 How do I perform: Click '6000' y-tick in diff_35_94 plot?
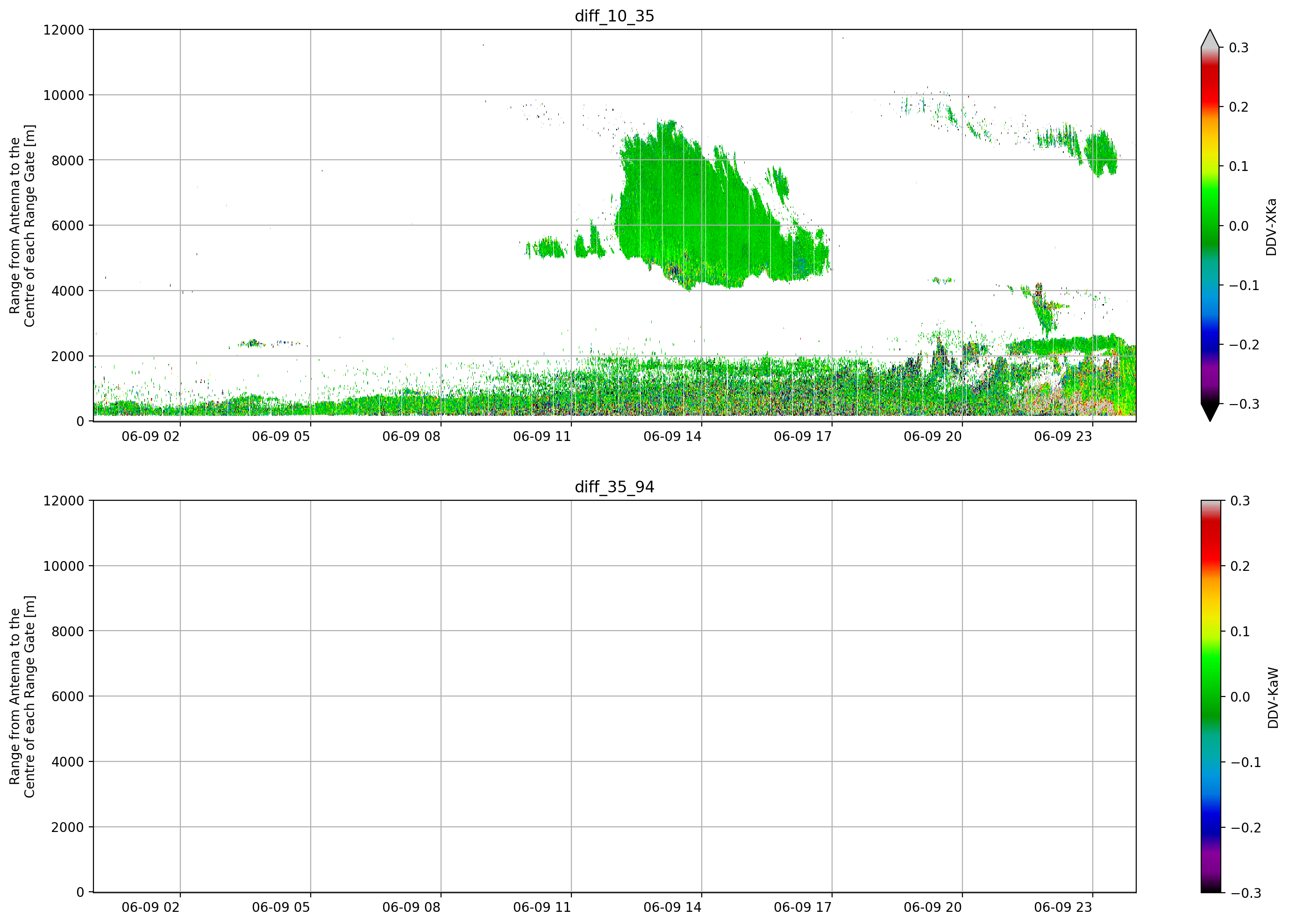pyautogui.click(x=68, y=697)
